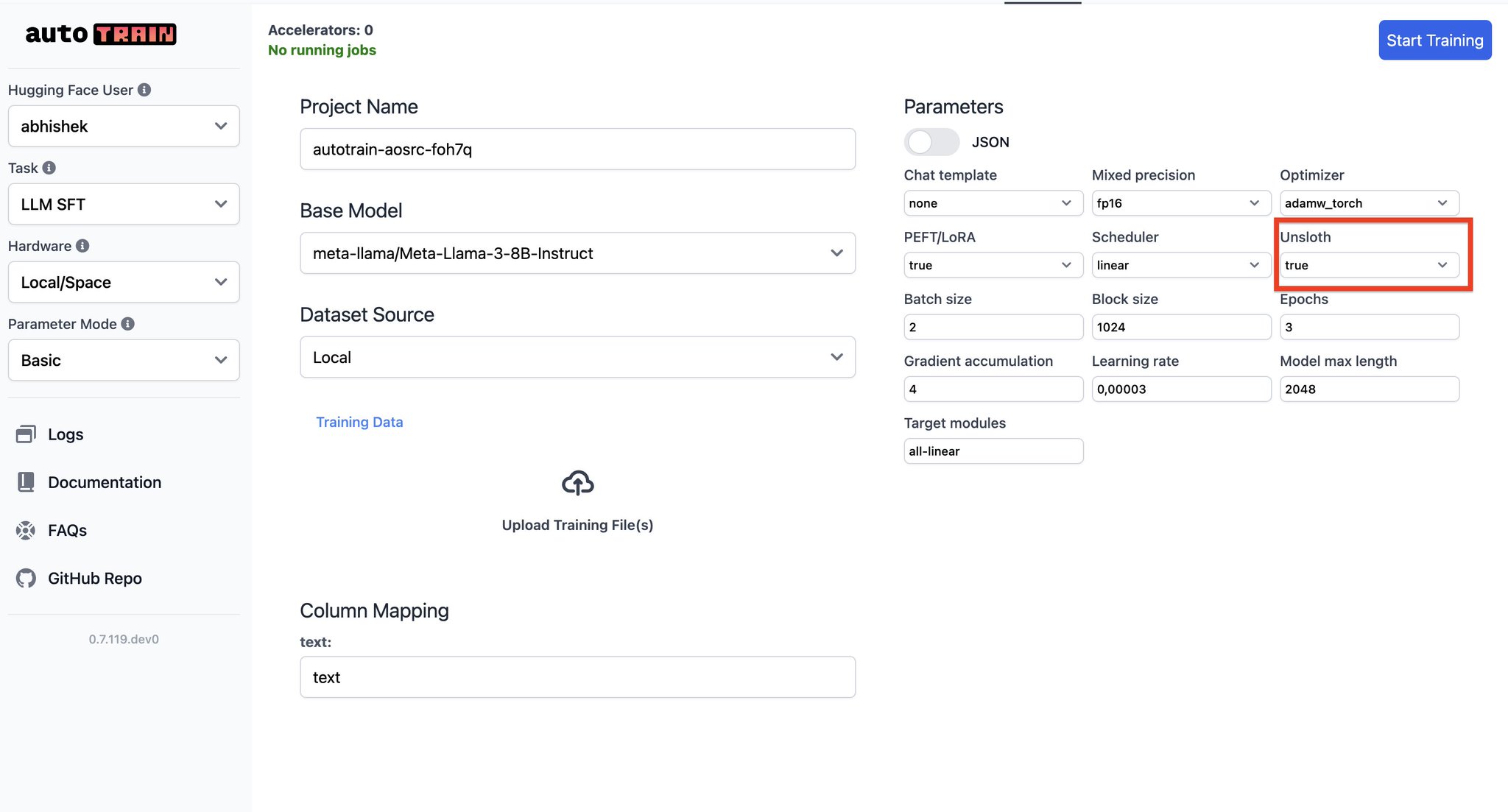Click the version text 0.7.119.dev0
The height and width of the screenshot is (812, 1508).
124,639
